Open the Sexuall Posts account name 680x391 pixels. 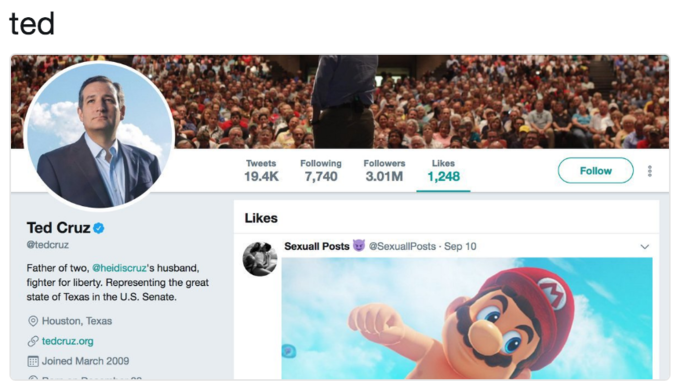pyautogui.click(x=317, y=246)
